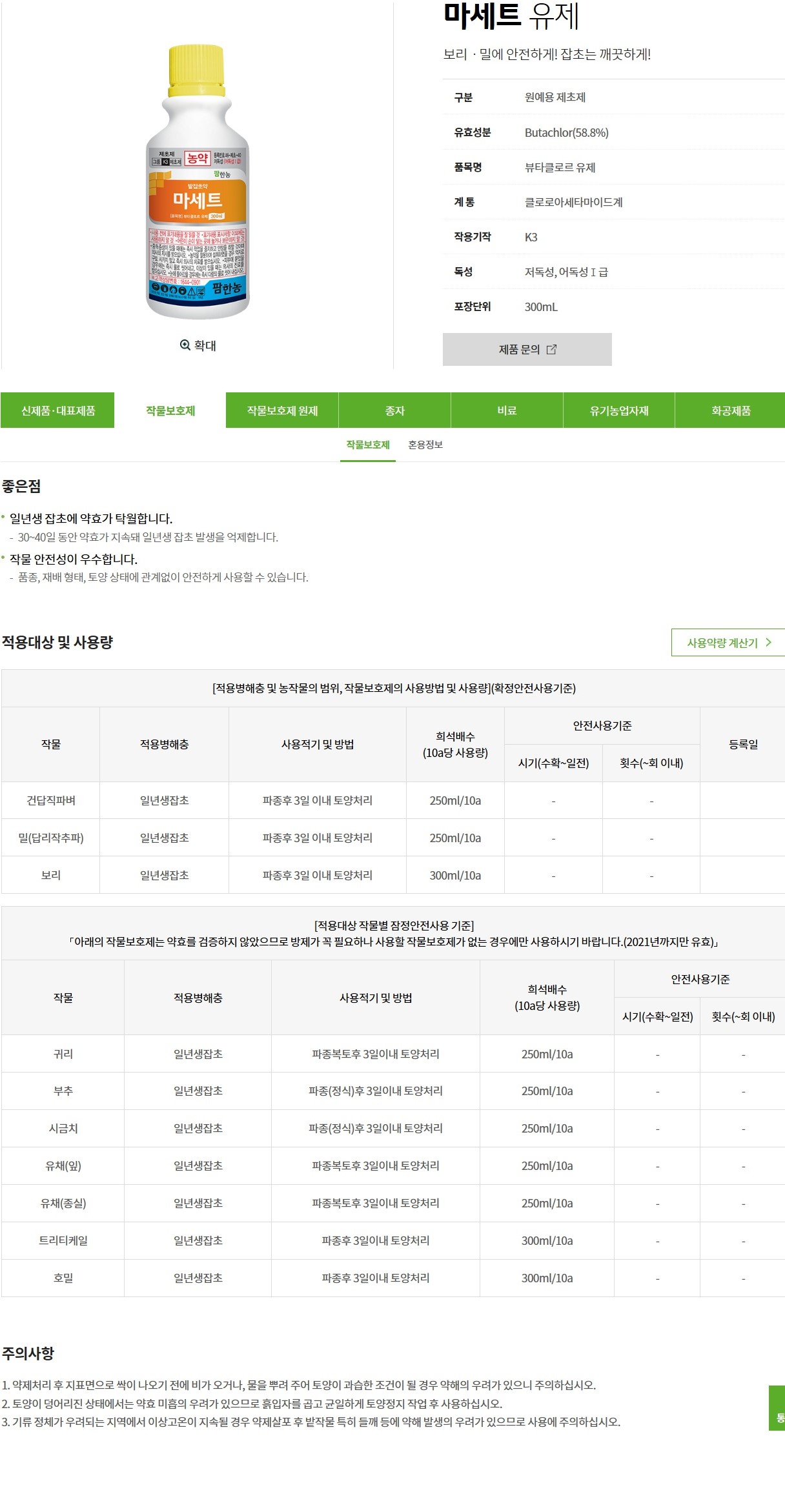This screenshot has width=785, height=1512.
Task: Select the 신제품·대표제품 tab
Action: [58, 410]
